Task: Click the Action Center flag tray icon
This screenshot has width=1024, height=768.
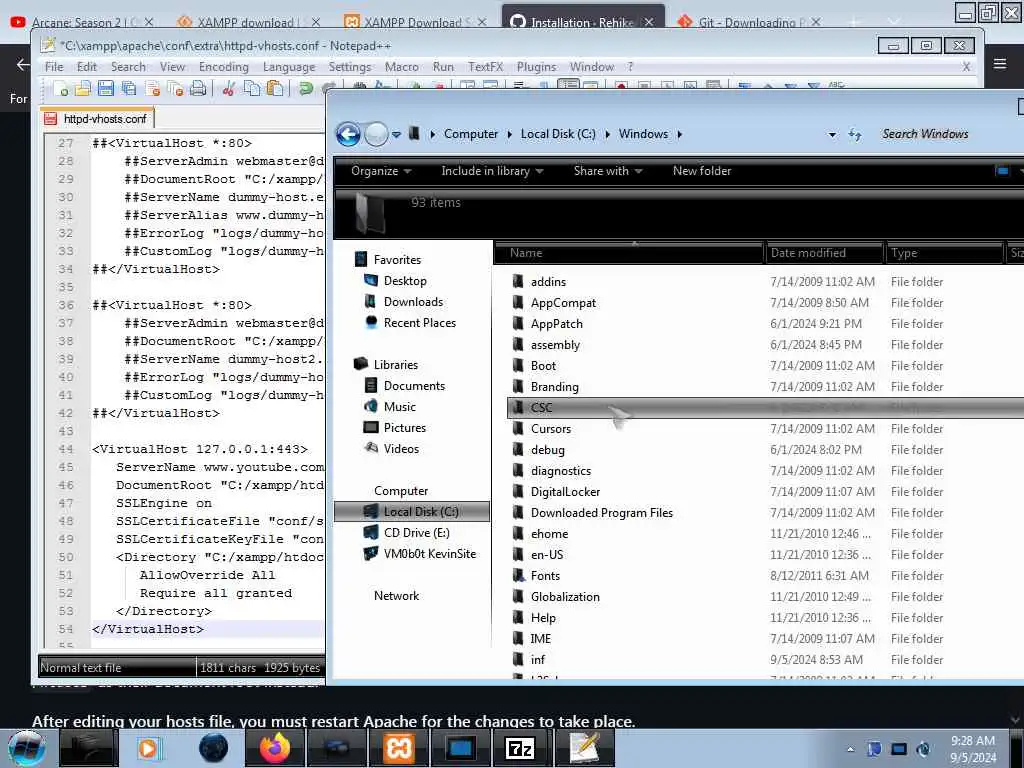Action: [x=874, y=749]
